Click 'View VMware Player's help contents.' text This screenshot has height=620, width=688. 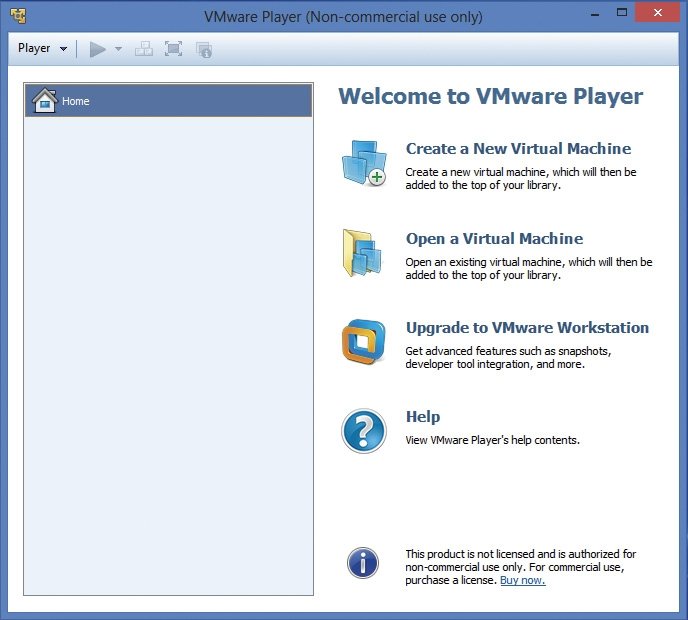[492, 440]
